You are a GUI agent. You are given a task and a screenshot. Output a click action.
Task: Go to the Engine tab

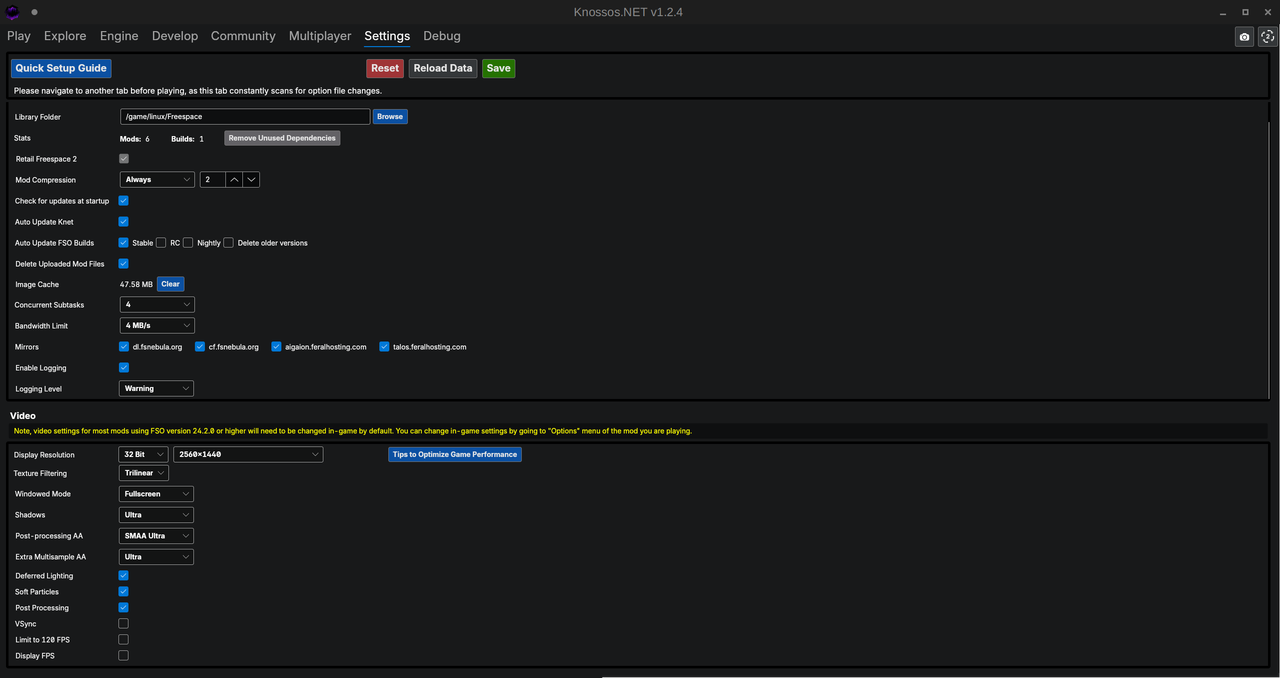[119, 36]
